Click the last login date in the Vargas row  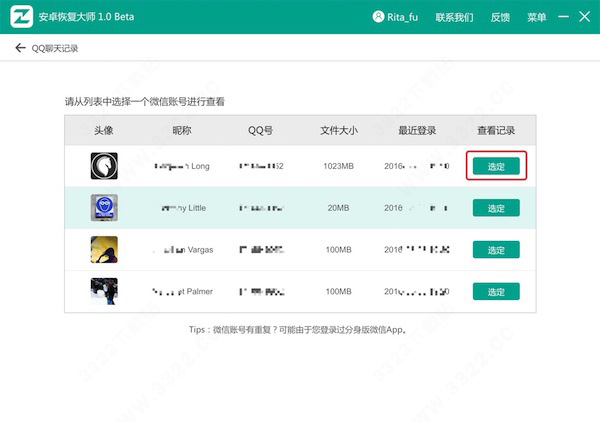417,250
